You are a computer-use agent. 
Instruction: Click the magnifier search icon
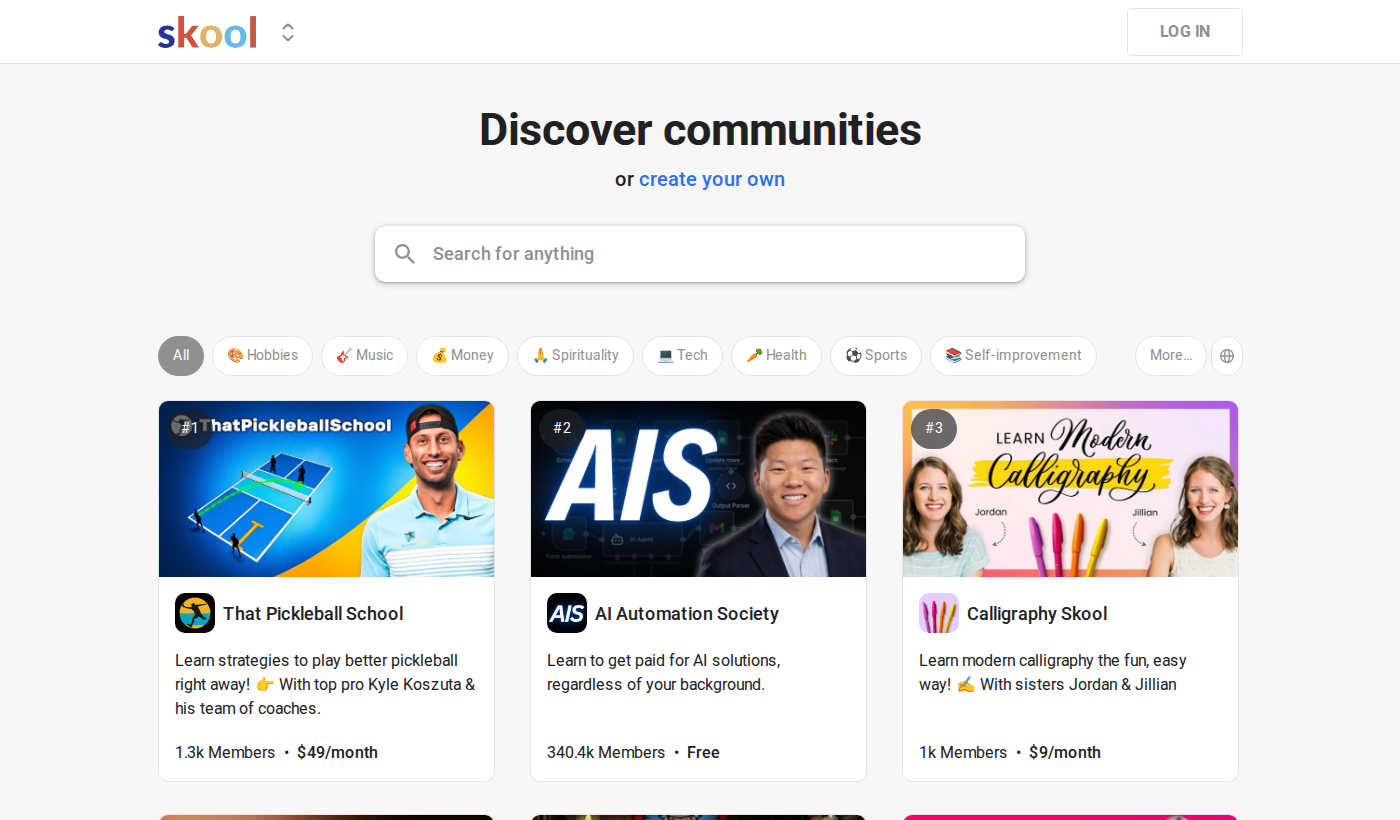(x=405, y=254)
